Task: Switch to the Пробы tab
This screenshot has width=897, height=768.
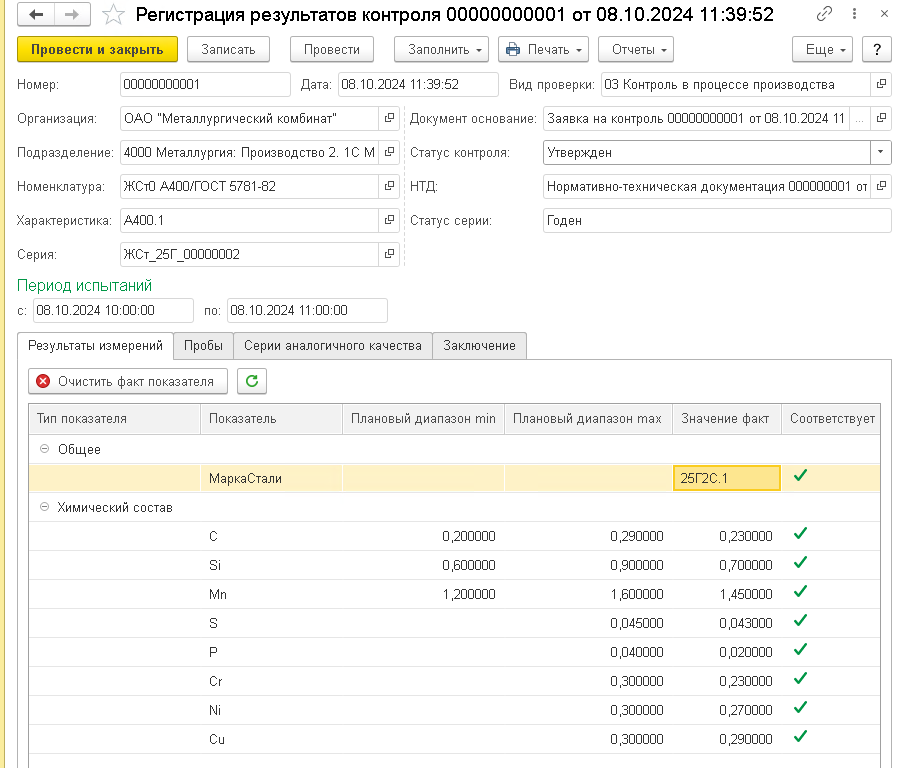Action: [x=203, y=346]
